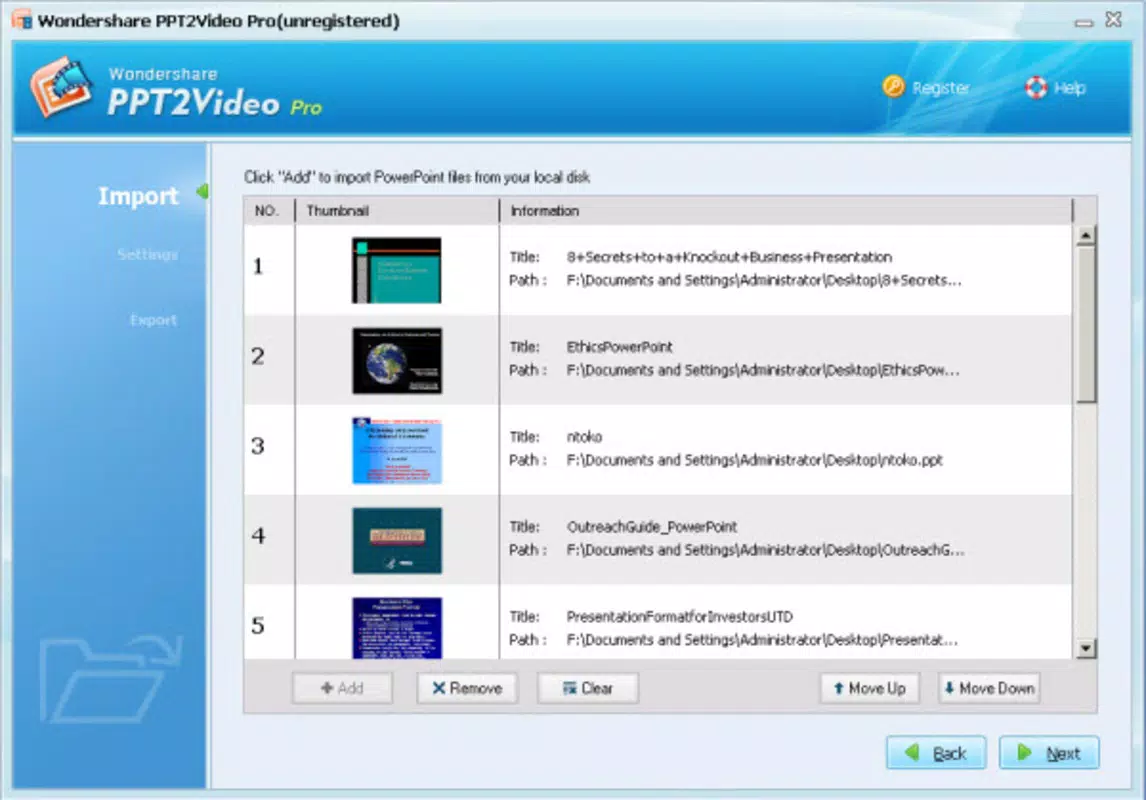Screen dimensions: 1146x800
Task: Click the Add button
Action: click(x=342, y=688)
